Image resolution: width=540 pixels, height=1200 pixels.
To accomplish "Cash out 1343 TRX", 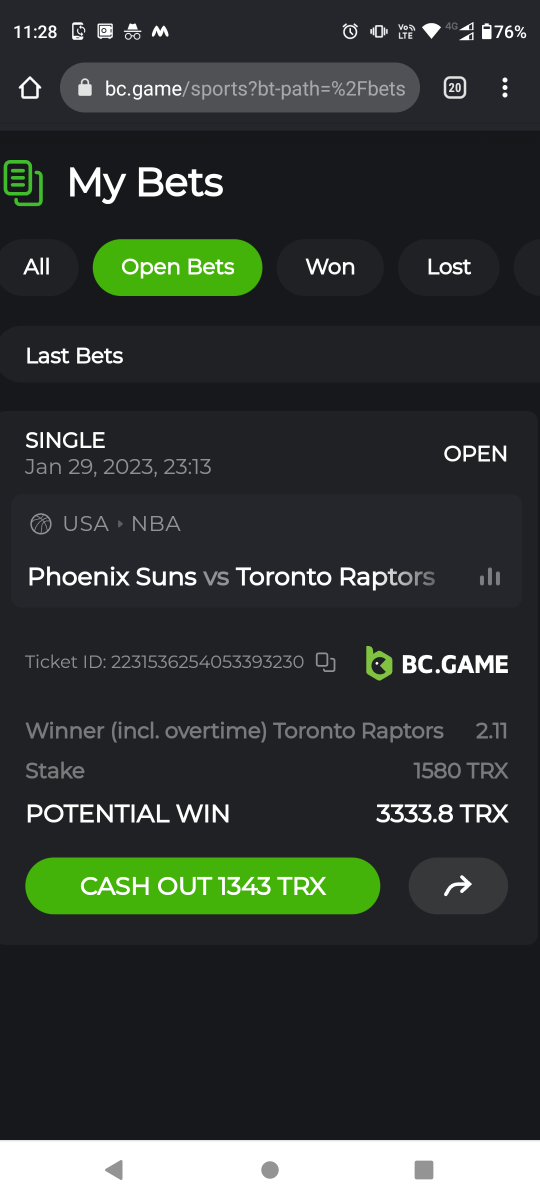I will (x=203, y=886).
